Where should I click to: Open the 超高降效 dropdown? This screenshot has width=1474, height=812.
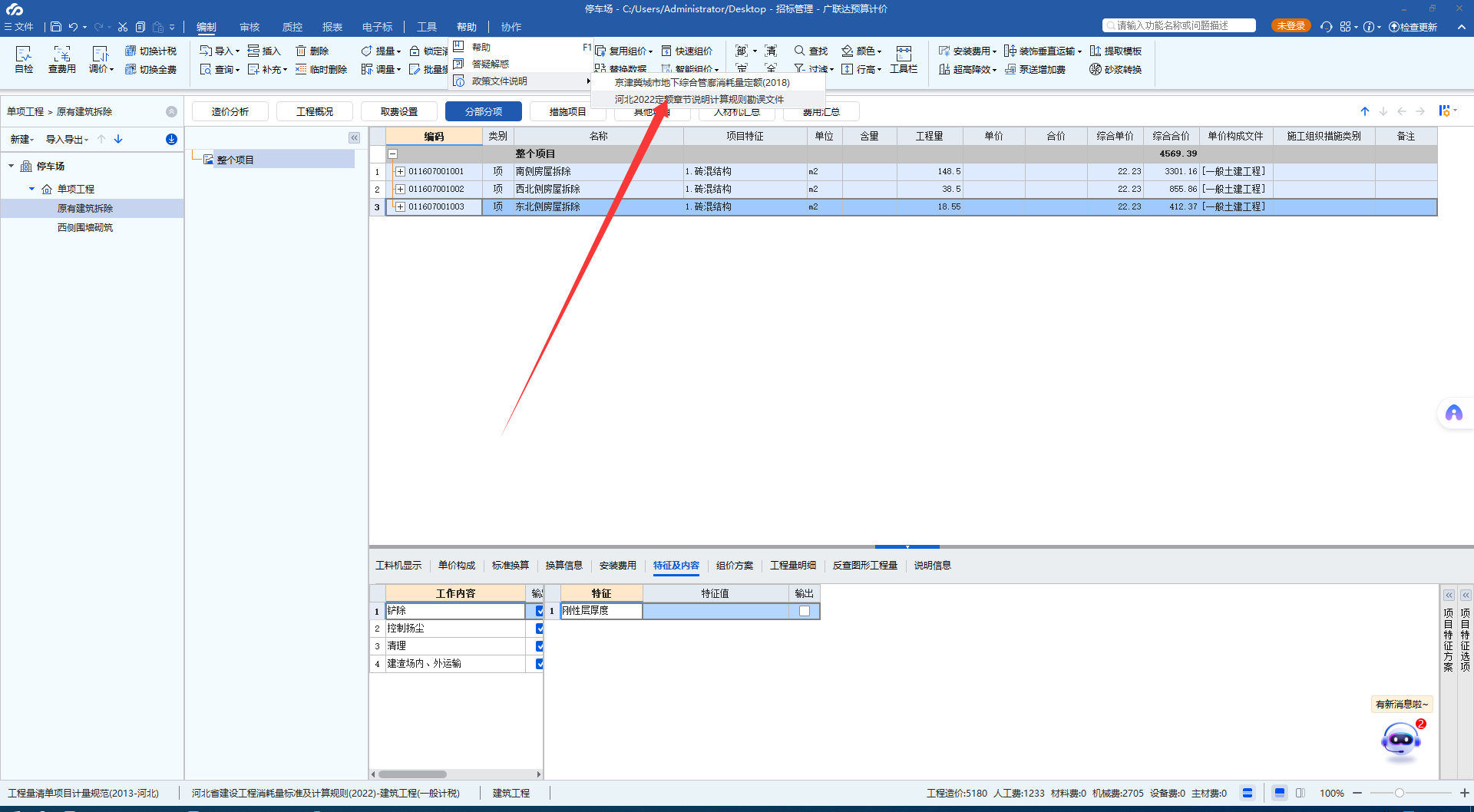click(967, 69)
